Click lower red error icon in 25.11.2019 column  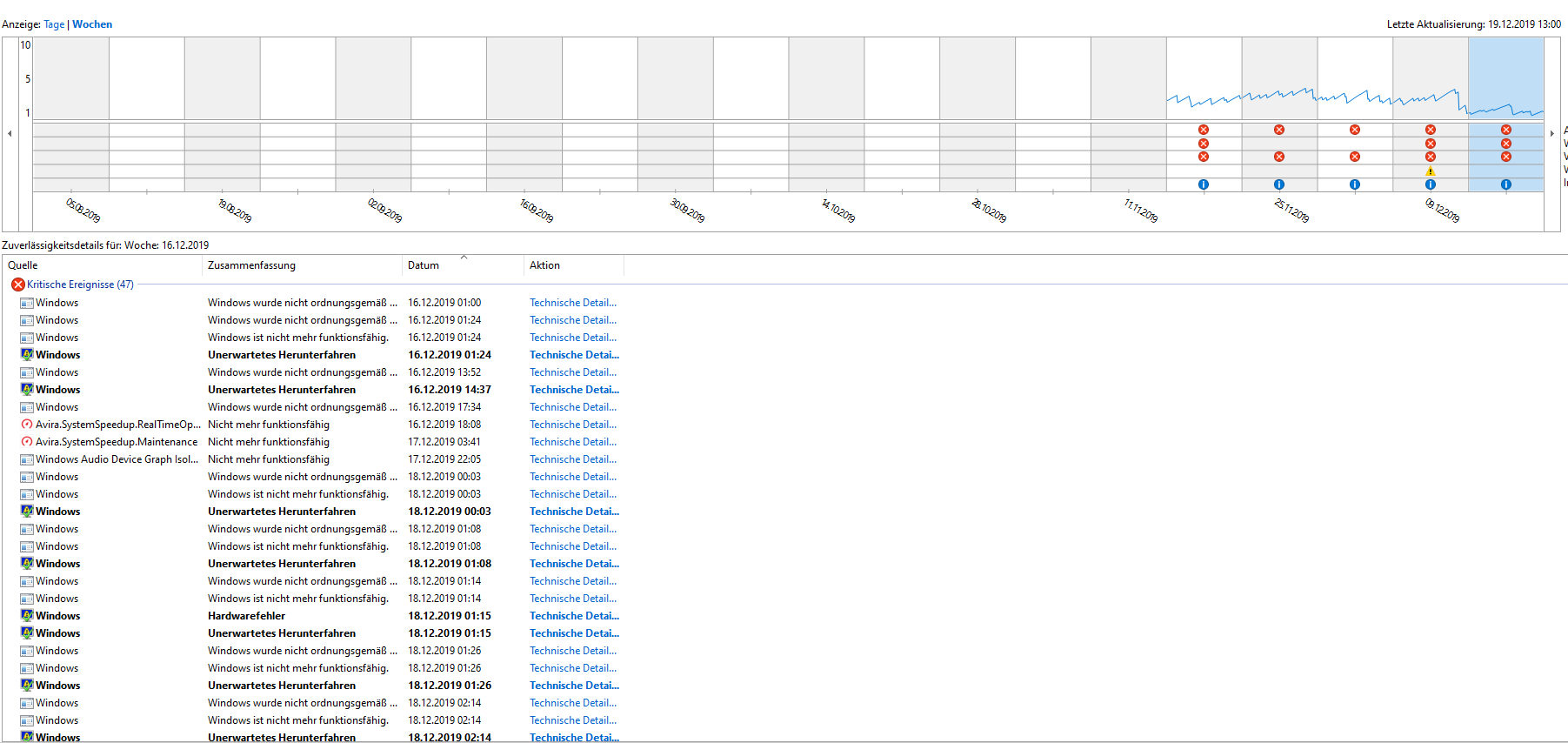pyautogui.click(x=1279, y=157)
